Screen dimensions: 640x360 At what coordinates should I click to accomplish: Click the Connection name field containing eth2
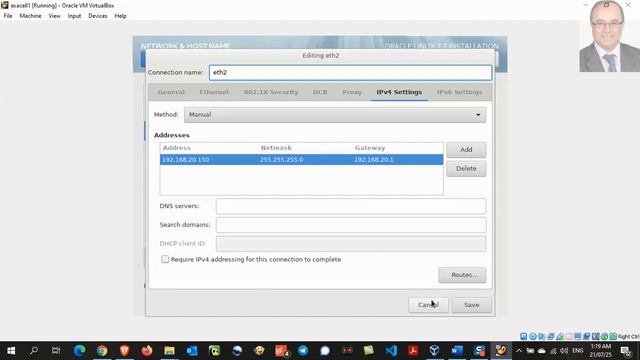(x=351, y=73)
